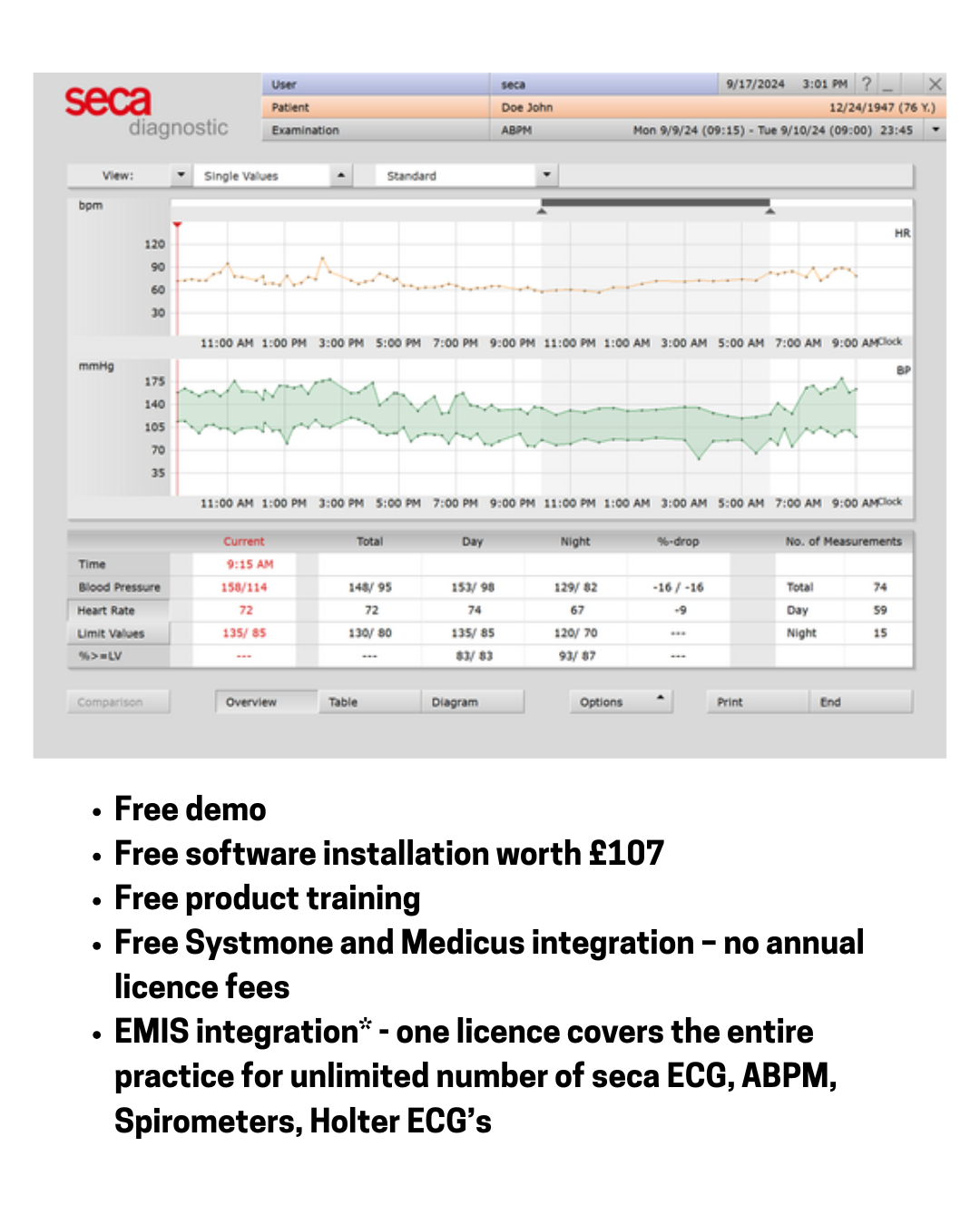The image size is (980, 1225).
Task: Click the left time range slider handle
Action: [542, 211]
